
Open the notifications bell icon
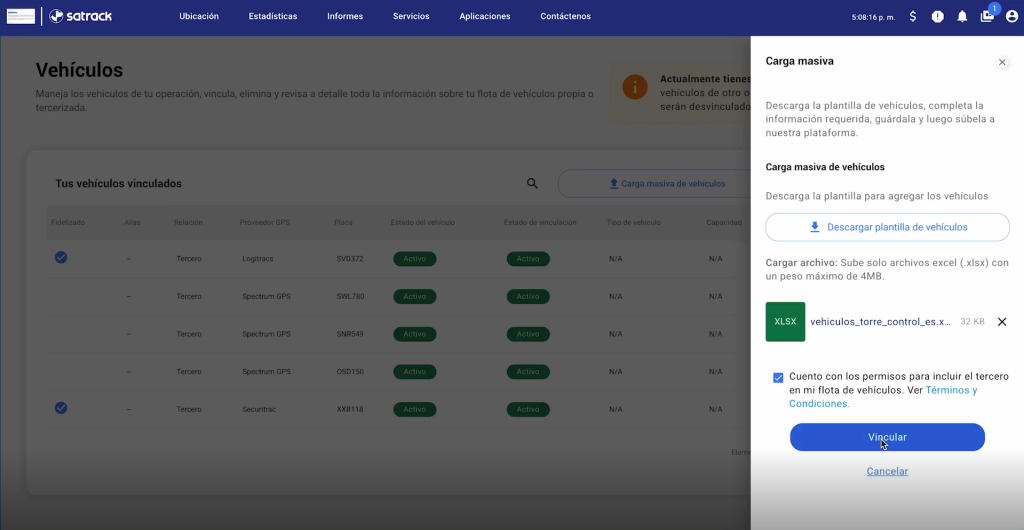click(x=962, y=16)
